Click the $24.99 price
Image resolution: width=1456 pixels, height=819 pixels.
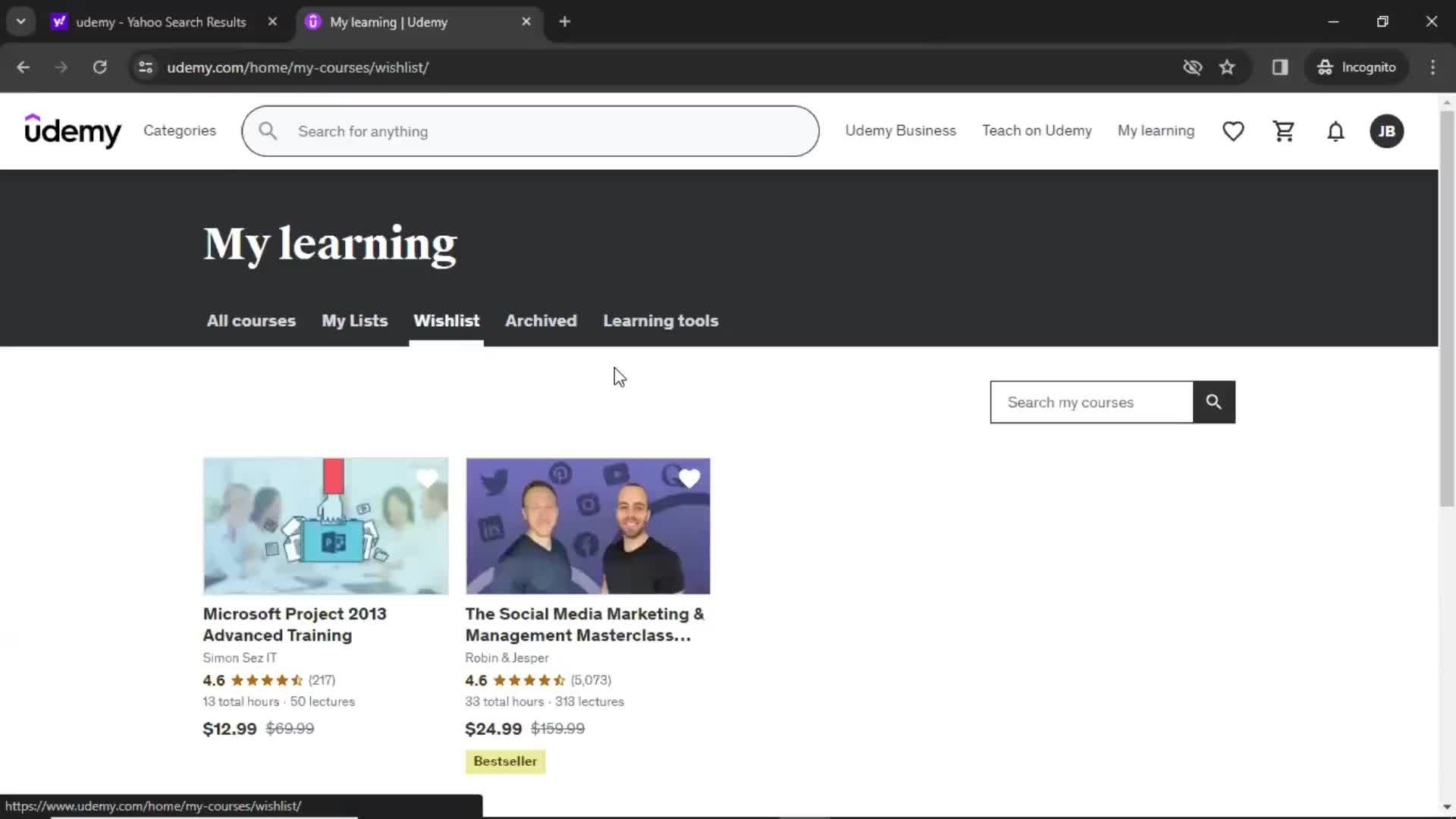(493, 729)
